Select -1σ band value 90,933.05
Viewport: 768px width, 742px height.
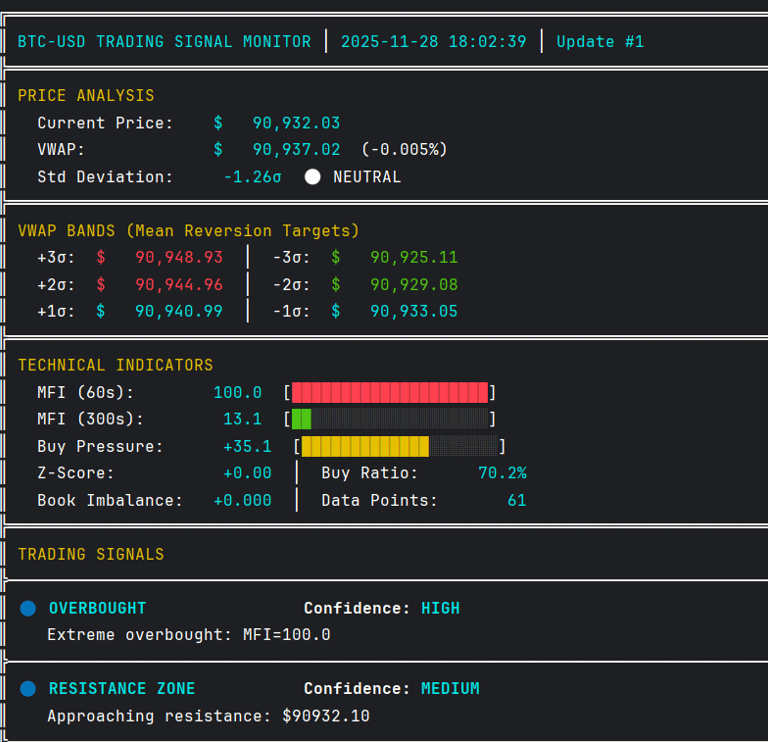point(414,311)
